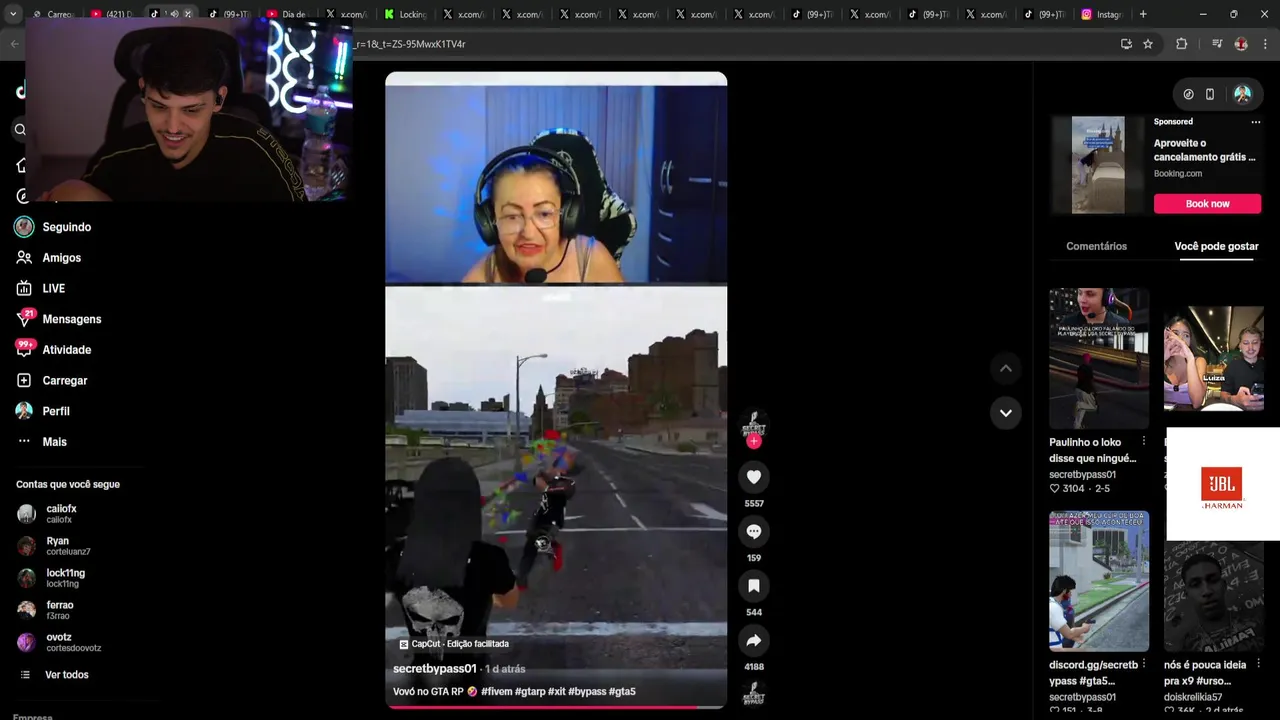
Task: Open the Booking.com ad thumbnail
Action: tap(1098, 165)
